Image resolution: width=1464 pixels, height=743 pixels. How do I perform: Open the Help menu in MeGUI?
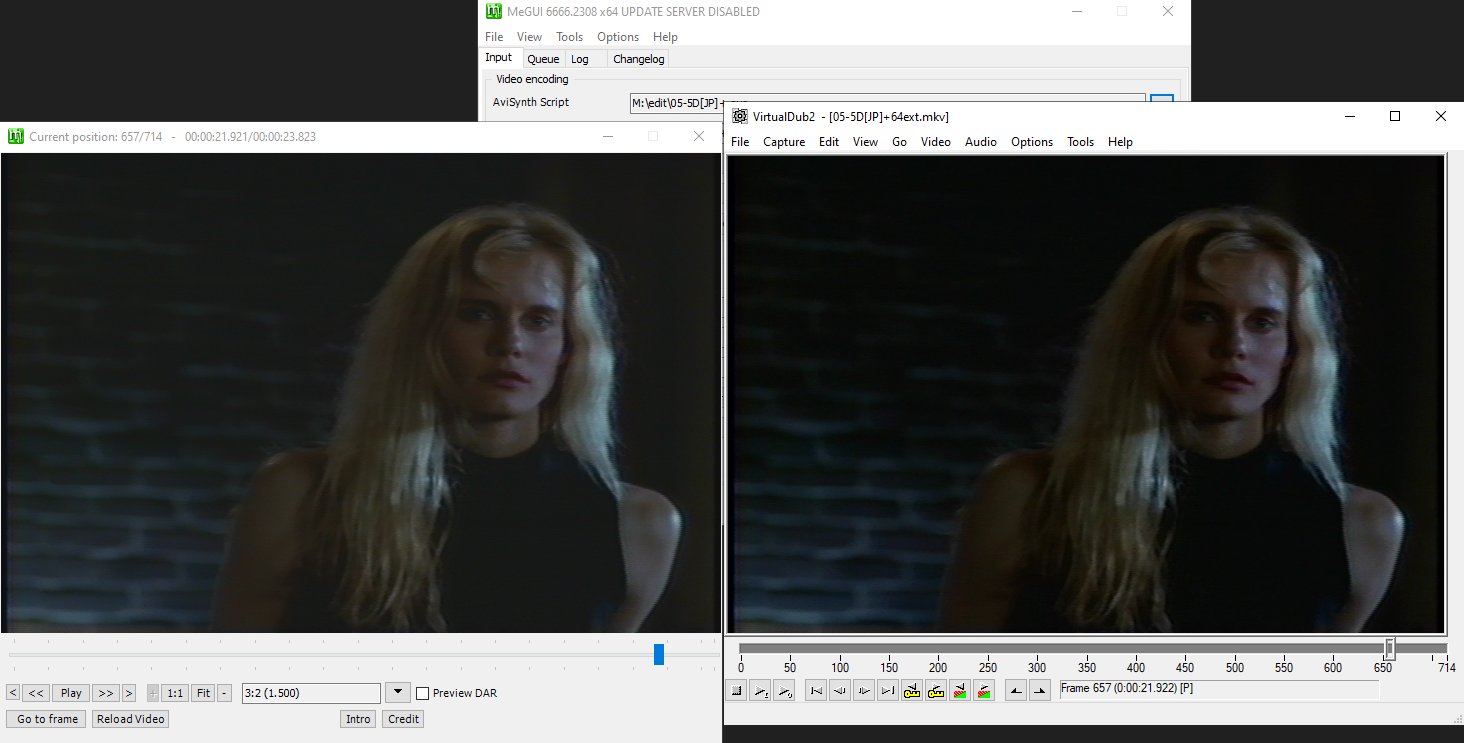pos(665,37)
